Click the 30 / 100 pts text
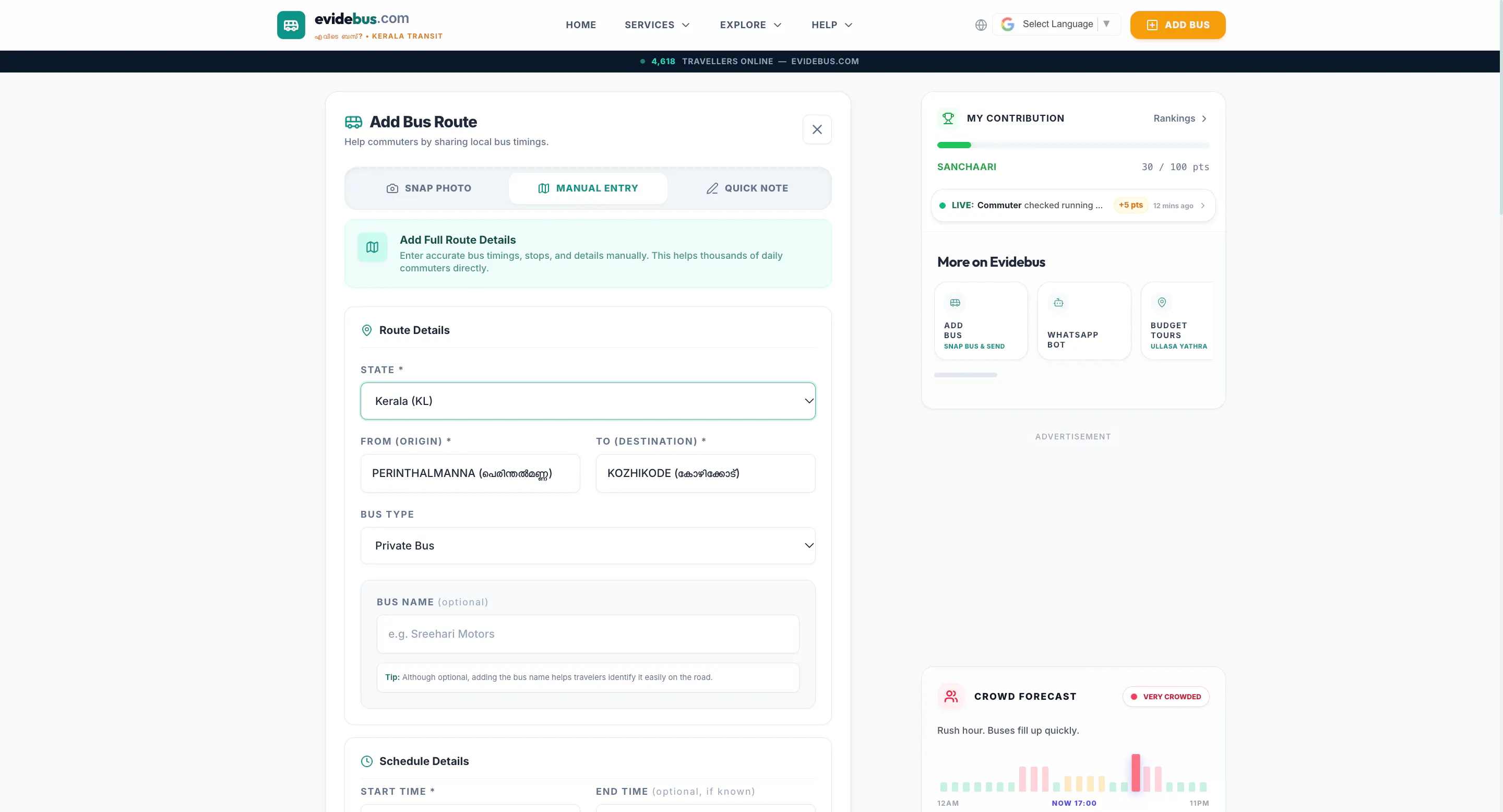This screenshot has height=812, width=1503. pos(1175,167)
